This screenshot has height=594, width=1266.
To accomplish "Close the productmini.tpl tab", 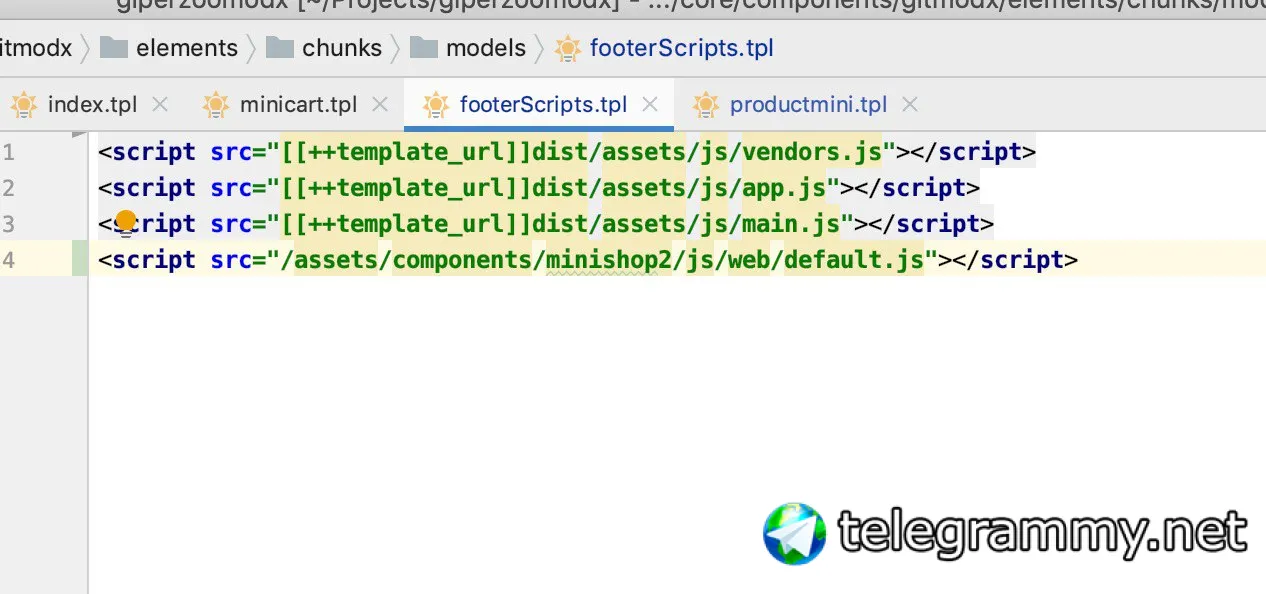I will pos(909,105).
